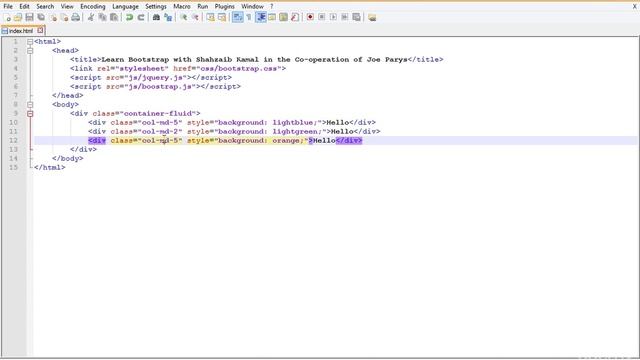Undo the last edit with the green arrow
This screenshot has width=640, height=360.
coord(129,17)
